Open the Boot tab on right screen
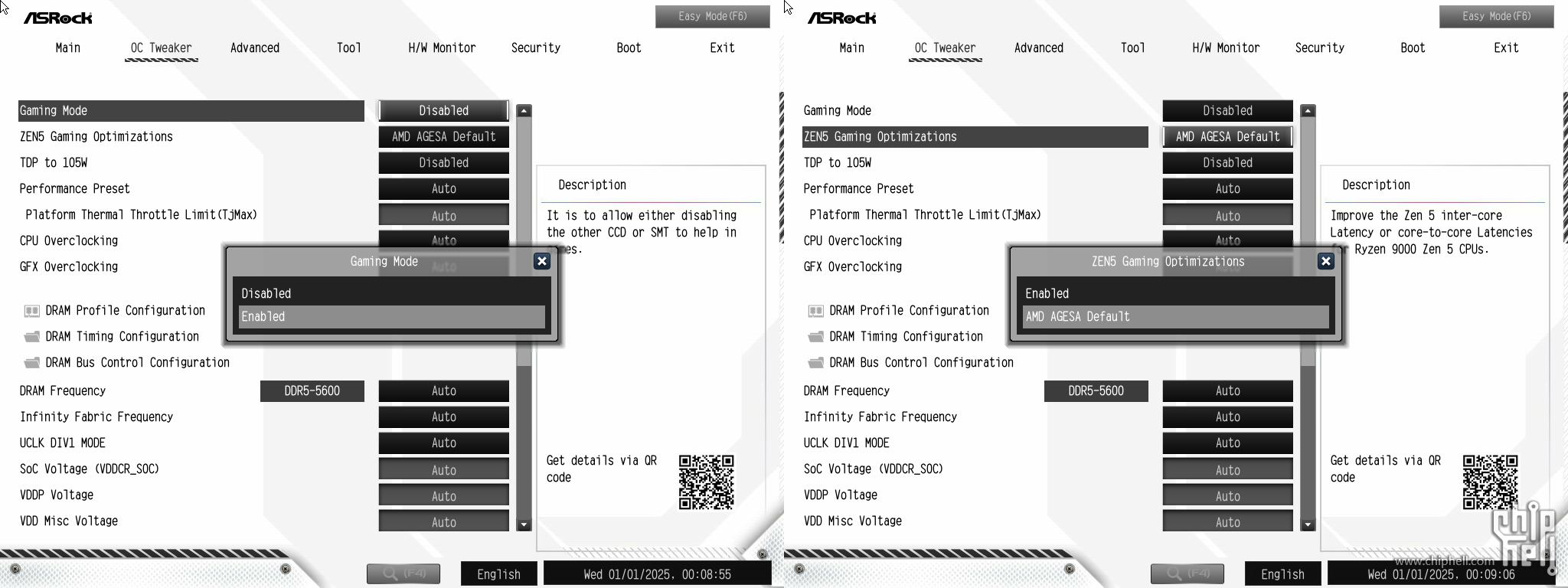Viewport: 1568px width, 588px height. [1413, 48]
